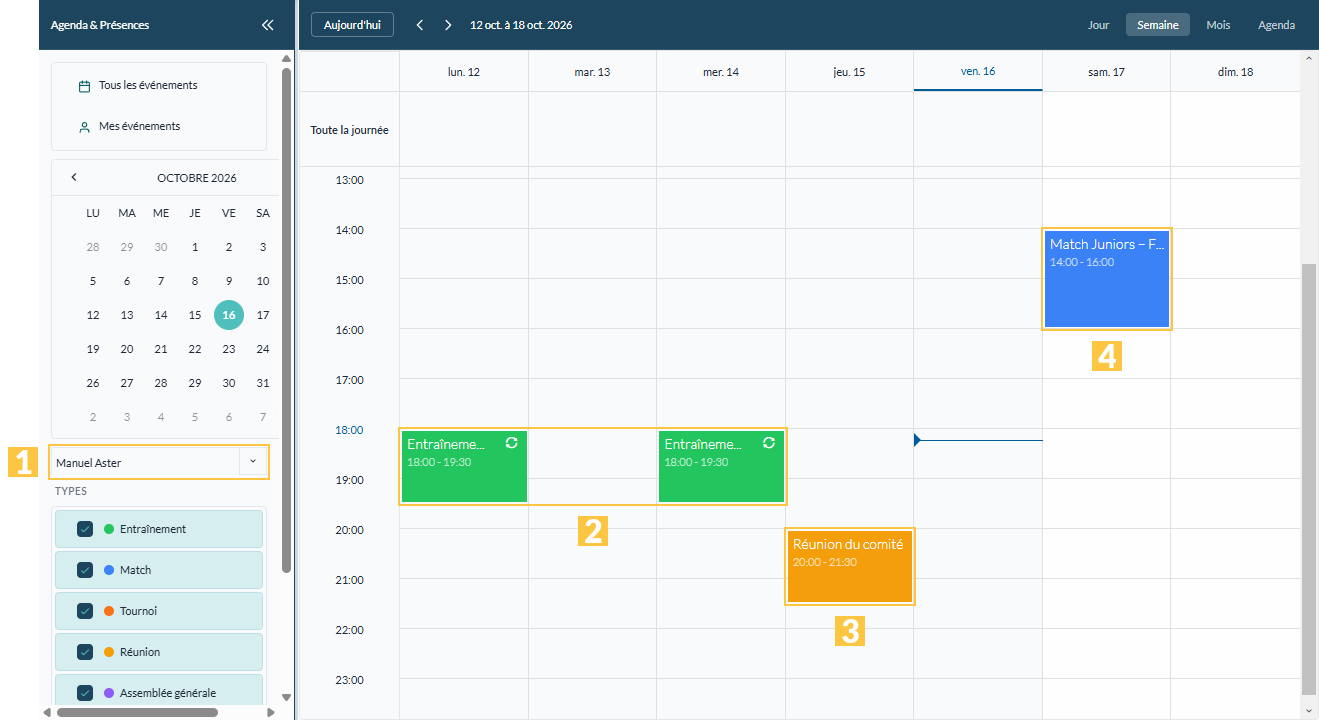The width and height of the screenshot is (1319, 720).
Task: Switch to Agenda view
Action: tap(1276, 25)
